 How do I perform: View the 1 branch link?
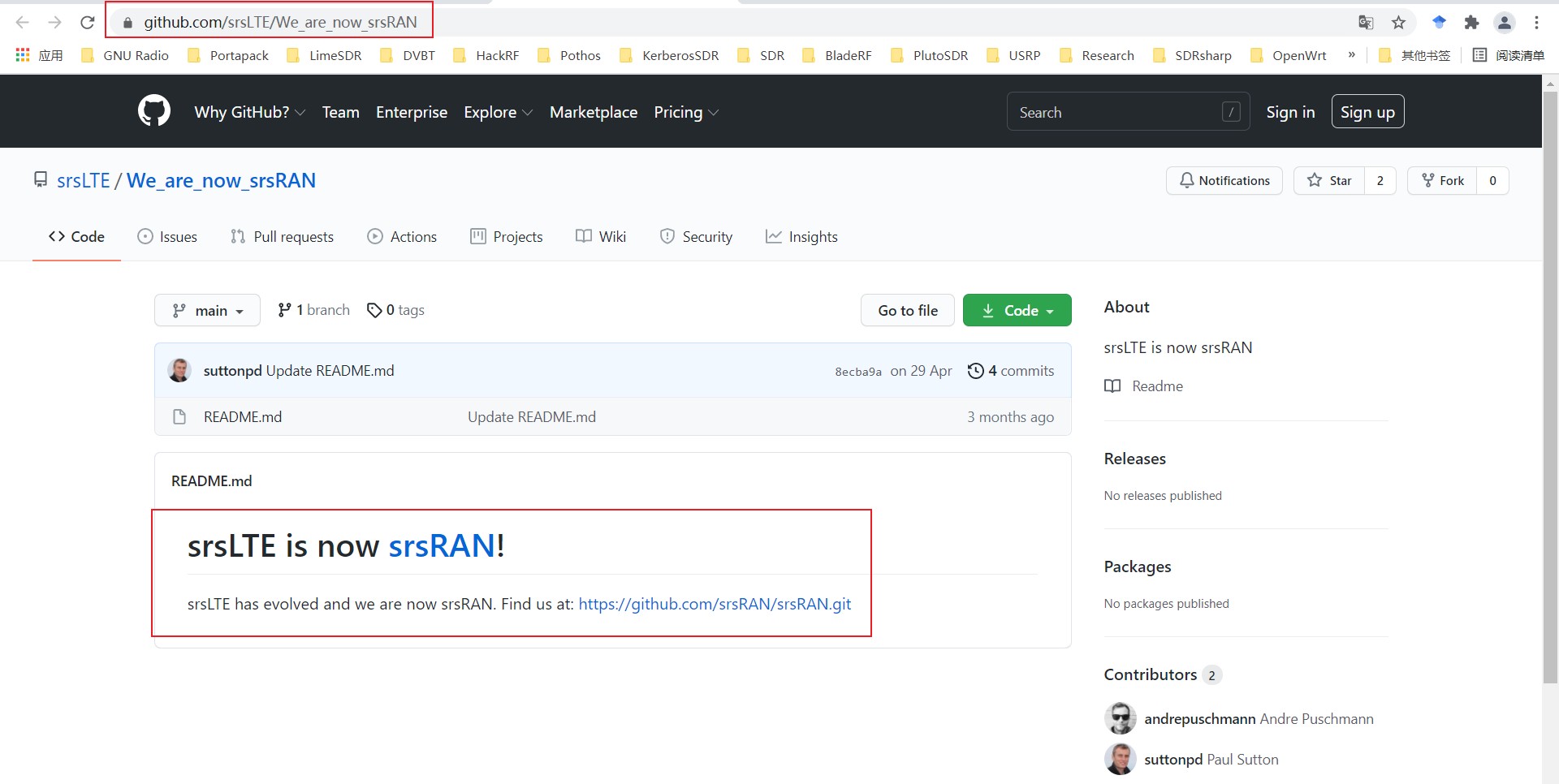[313, 310]
